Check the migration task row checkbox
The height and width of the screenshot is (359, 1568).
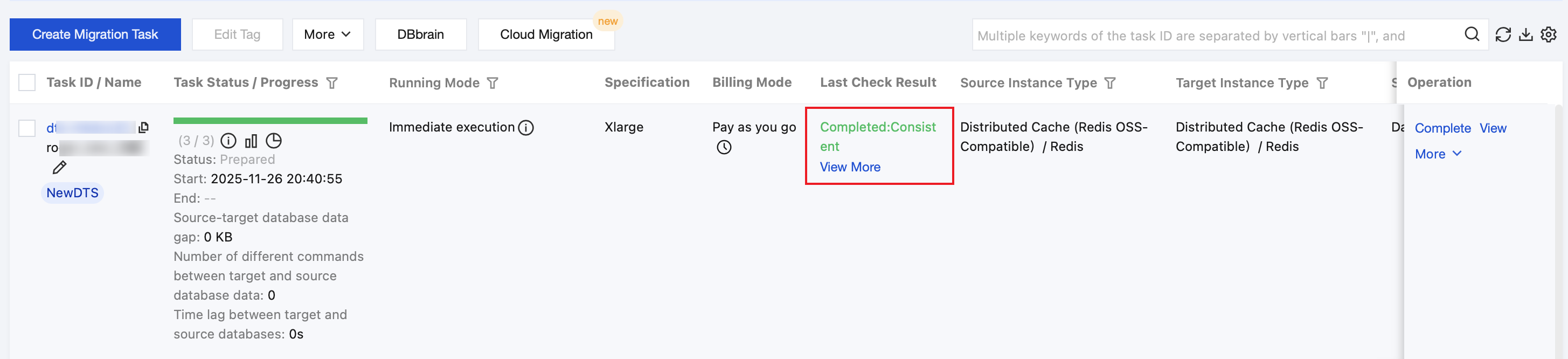pyautogui.click(x=27, y=128)
